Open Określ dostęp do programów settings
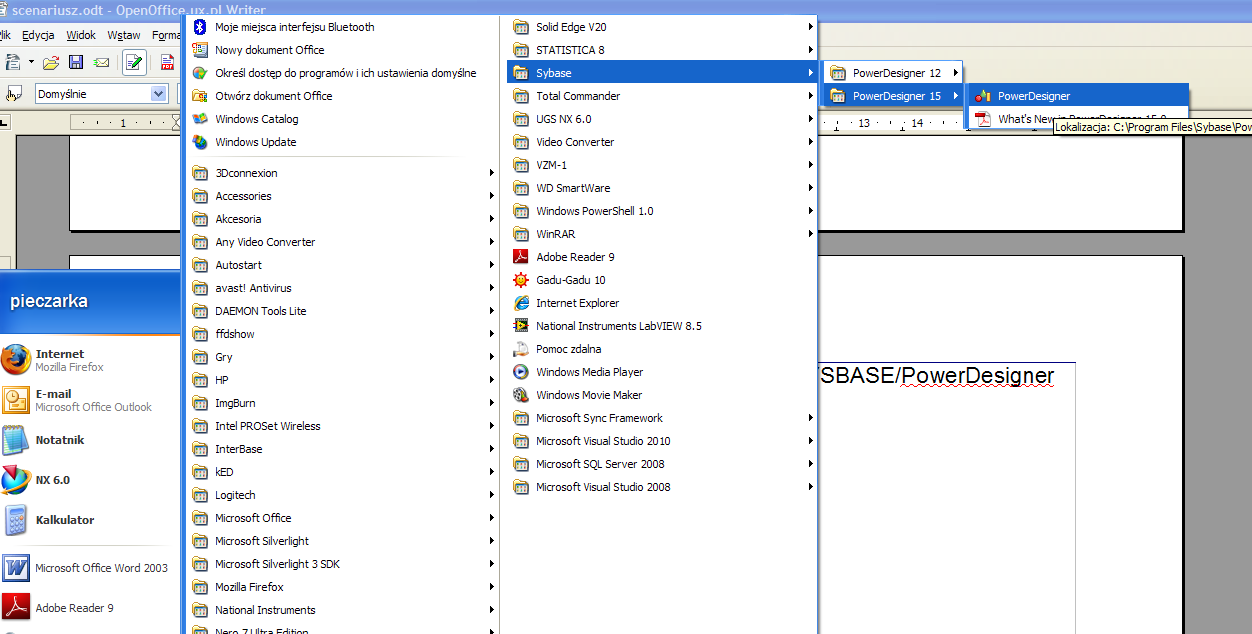The height and width of the screenshot is (634, 1252). tap(340, 73)
